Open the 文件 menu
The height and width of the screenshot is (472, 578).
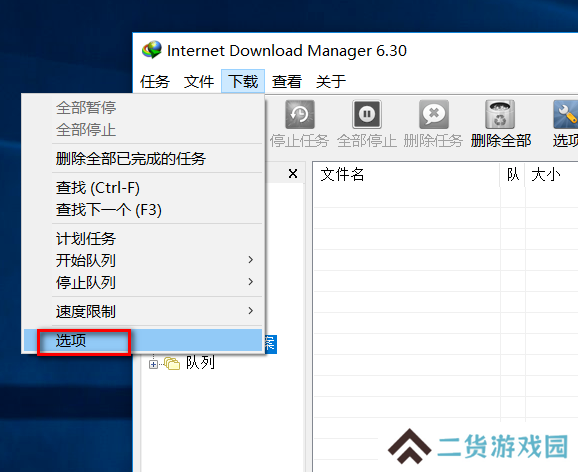(x=199, y=81)
